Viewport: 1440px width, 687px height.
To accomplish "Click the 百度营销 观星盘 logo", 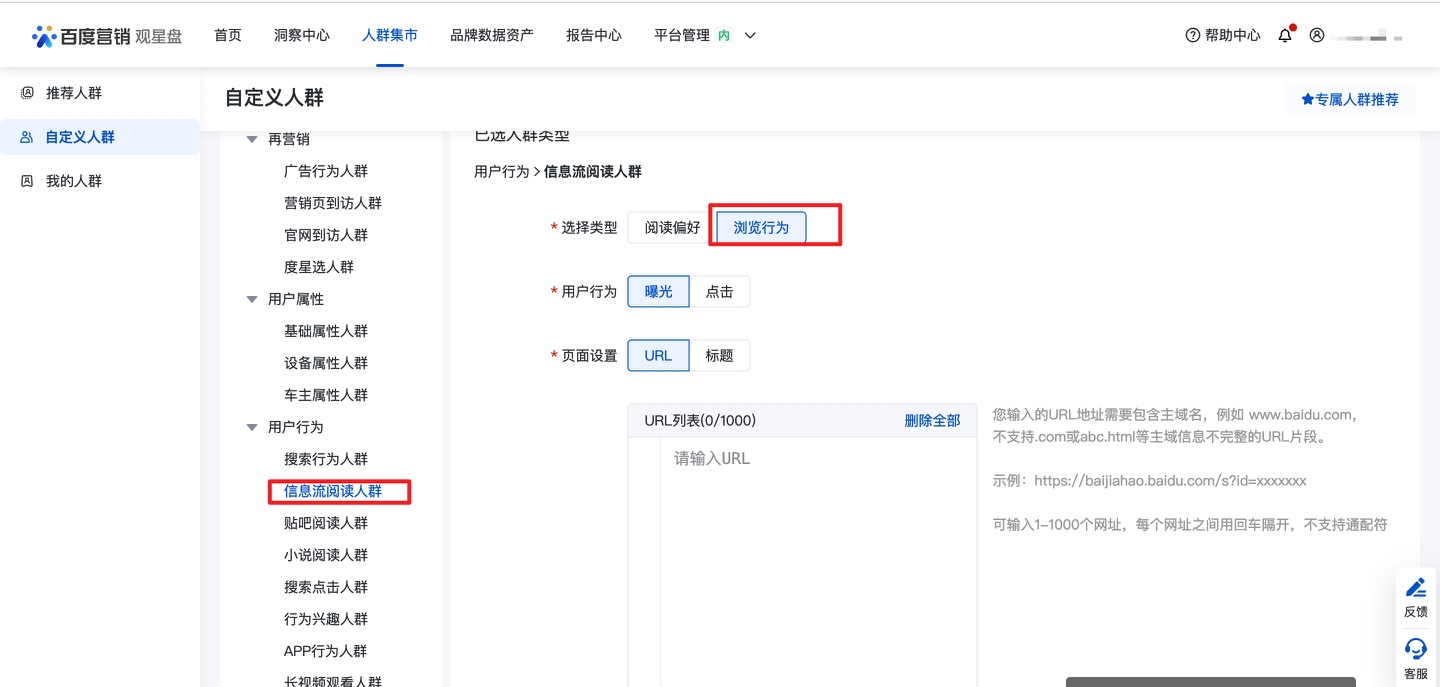I will [x=108, y=36].
